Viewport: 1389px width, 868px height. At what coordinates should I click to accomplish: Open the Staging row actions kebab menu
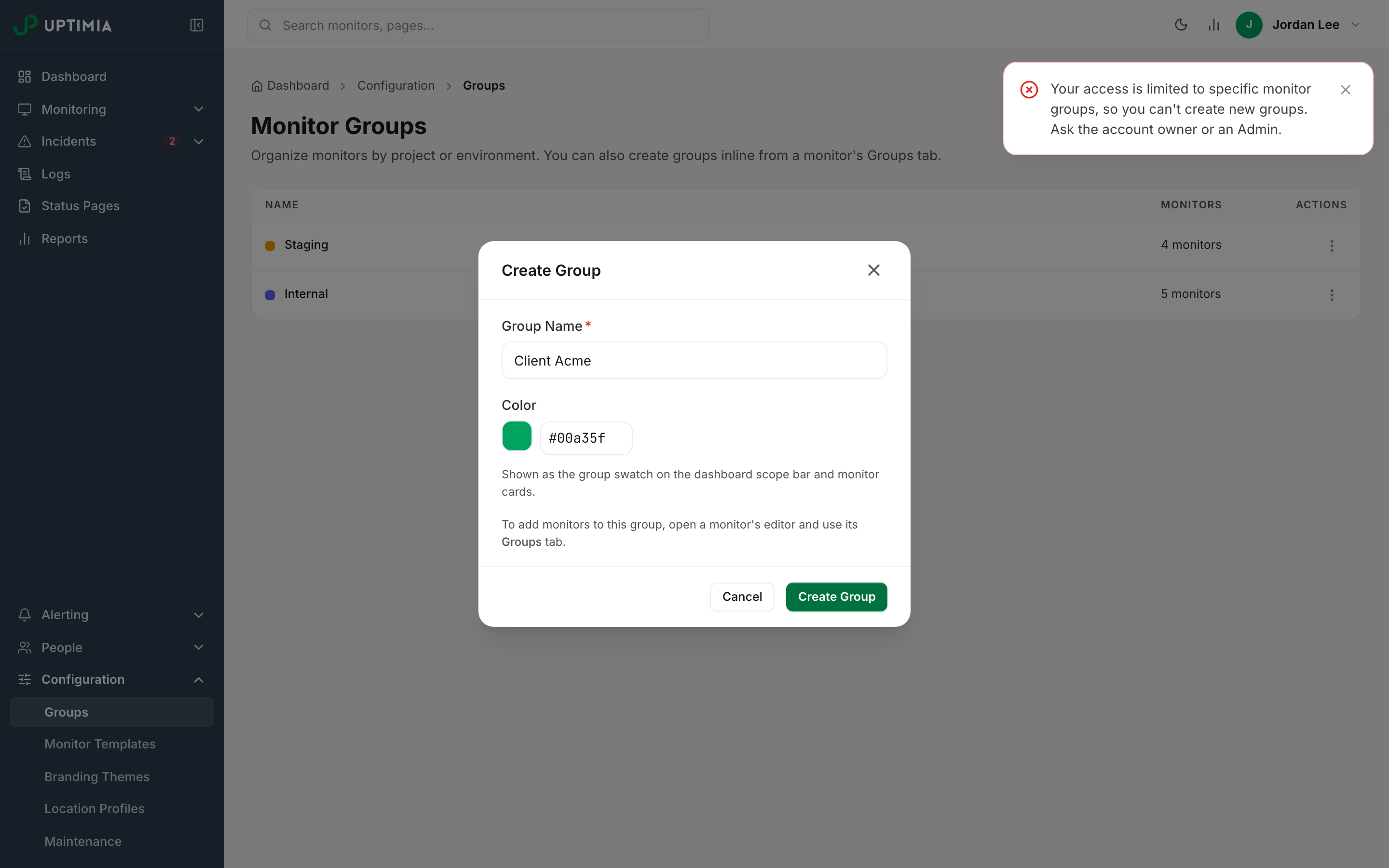coord(1332,246)
